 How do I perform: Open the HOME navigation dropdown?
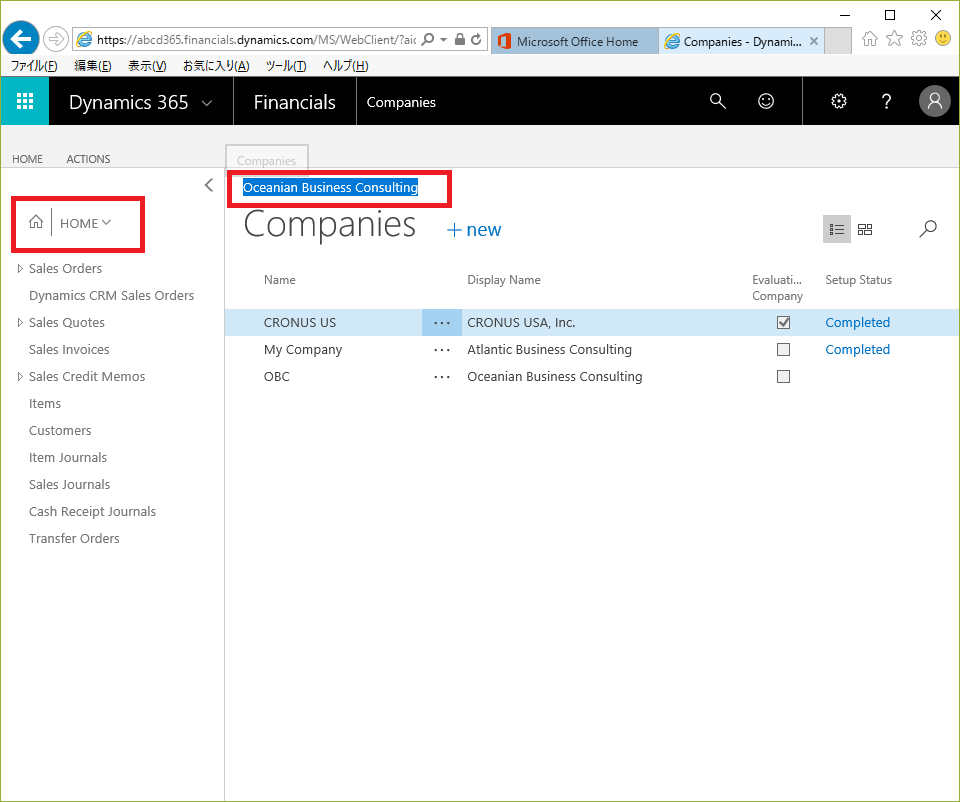point(85,223)
